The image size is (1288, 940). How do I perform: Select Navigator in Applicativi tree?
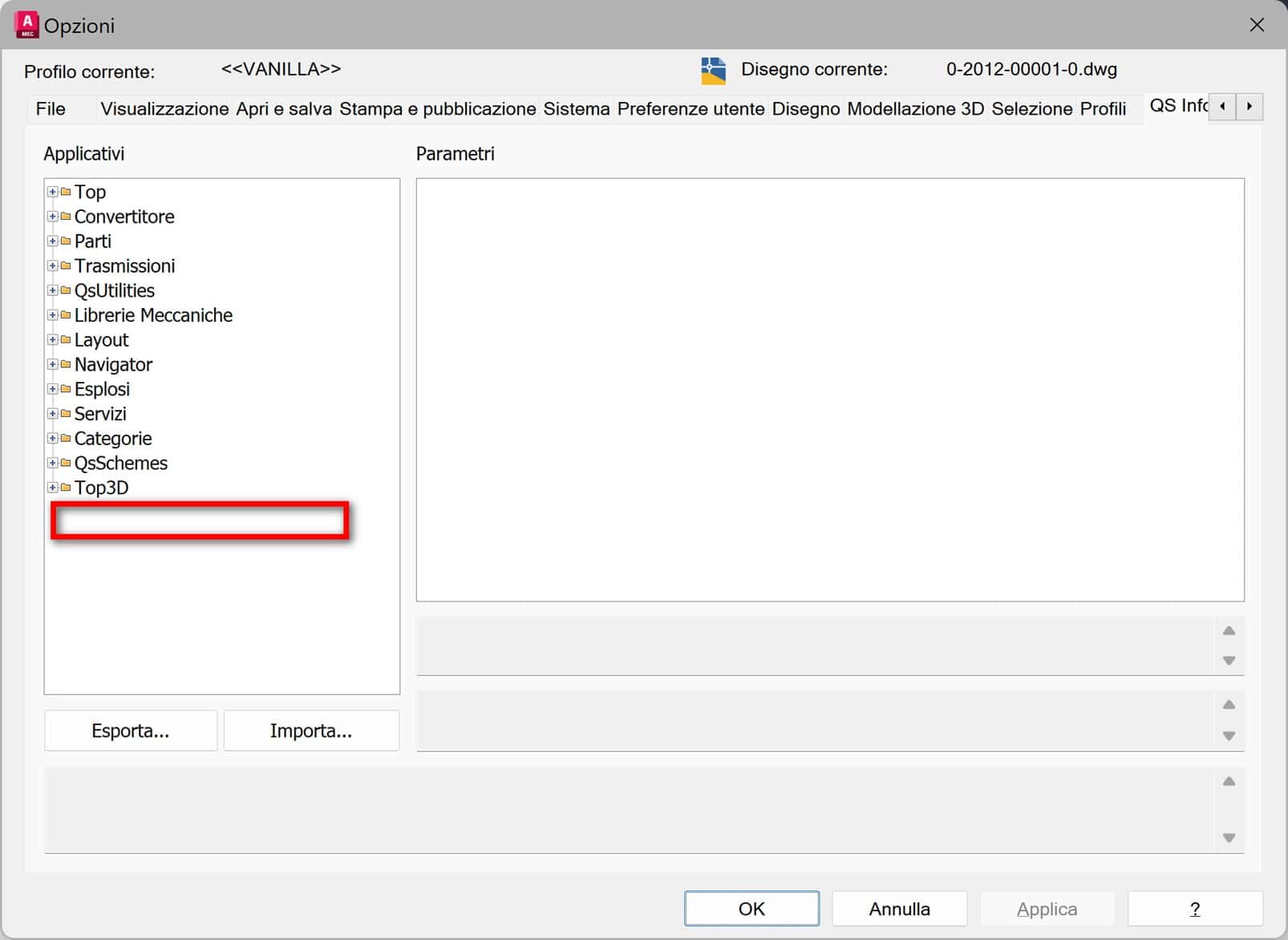point(113,364)
